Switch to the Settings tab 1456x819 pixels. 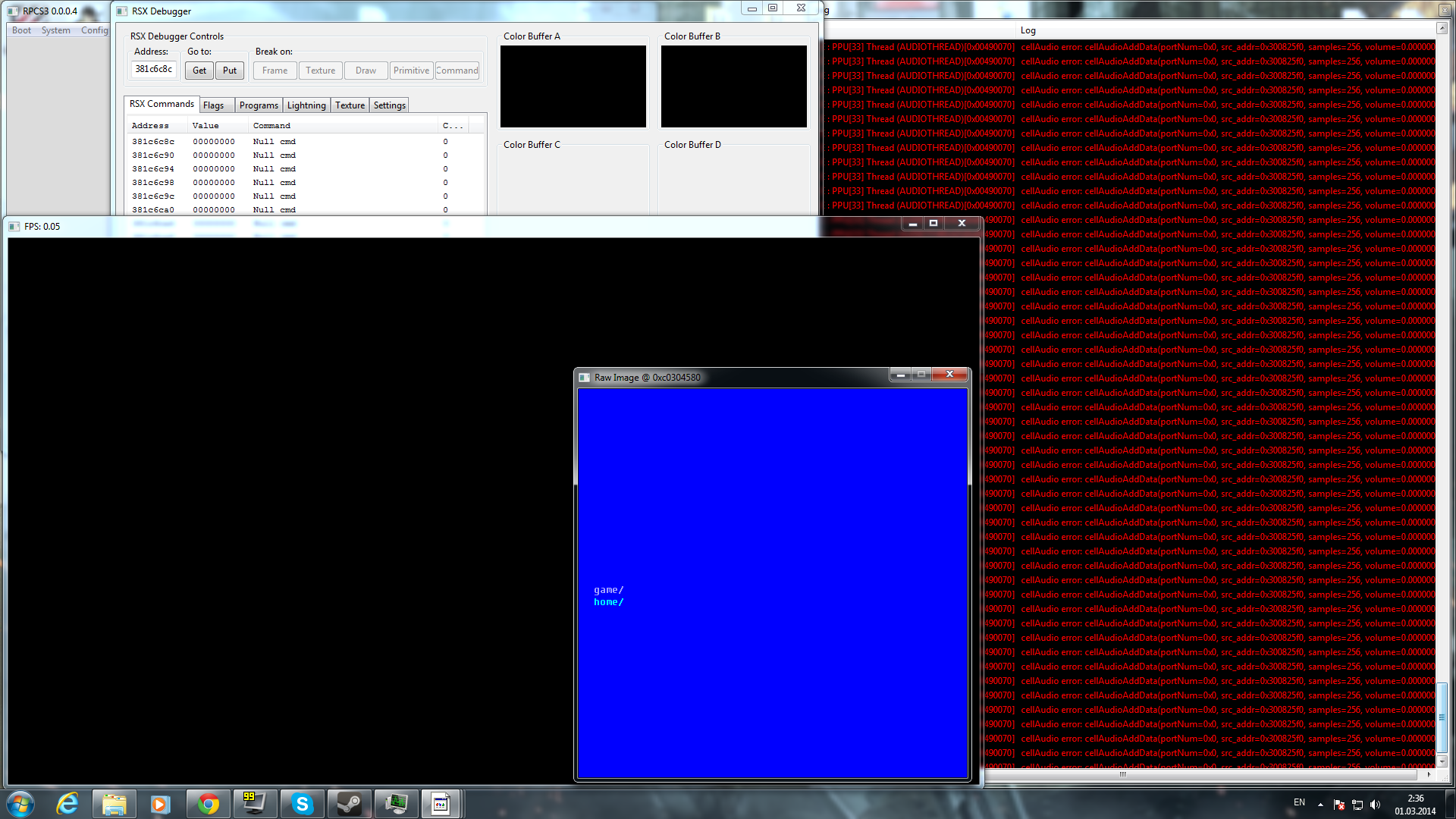coord(389,105)
